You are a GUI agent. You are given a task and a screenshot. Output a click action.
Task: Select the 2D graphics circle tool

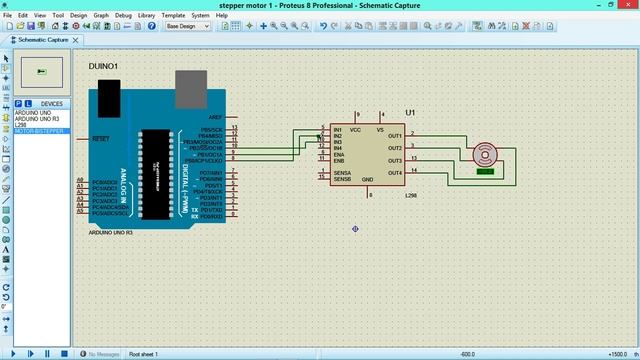[x=6, y=220]
